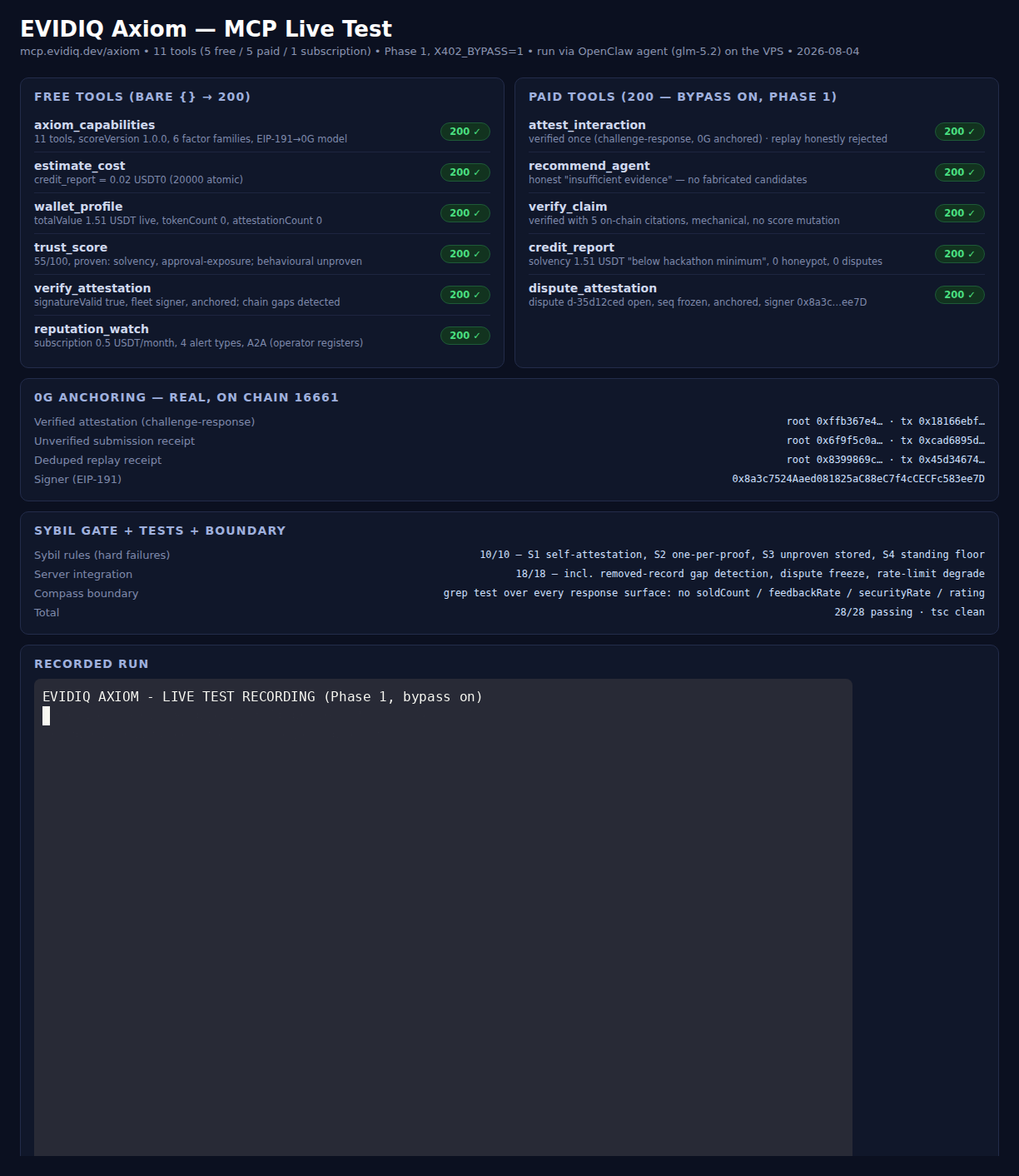Screen dimensions: 1019x1176
Task: Select the attest_interaction tool name
Action: [587, 125]
